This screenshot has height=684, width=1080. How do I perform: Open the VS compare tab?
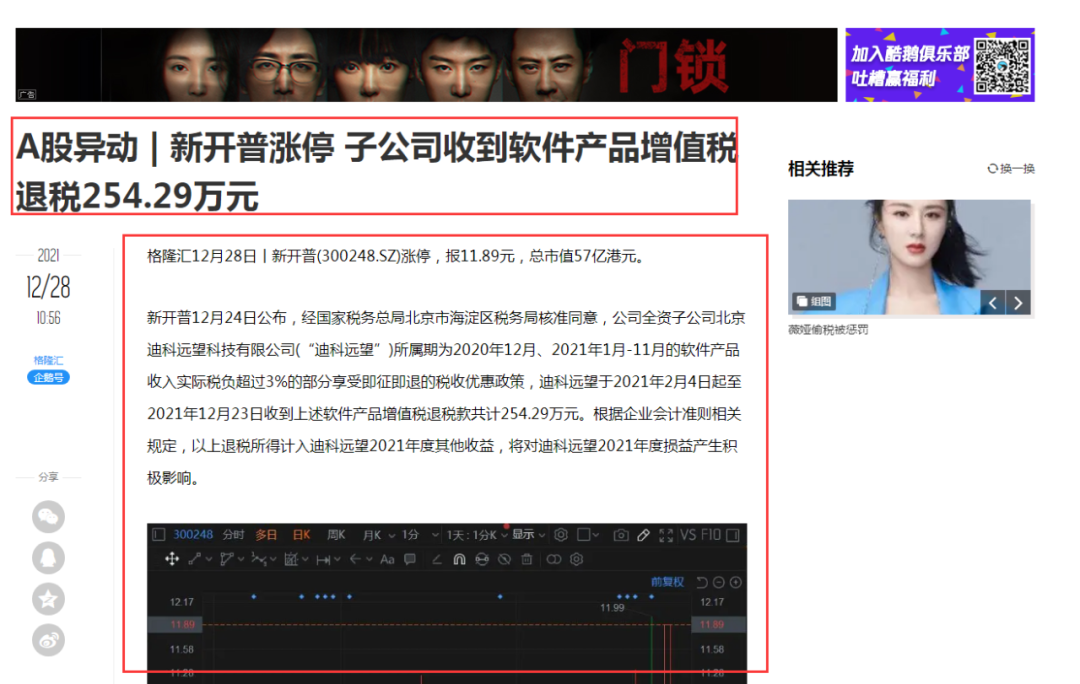[688, 535]
